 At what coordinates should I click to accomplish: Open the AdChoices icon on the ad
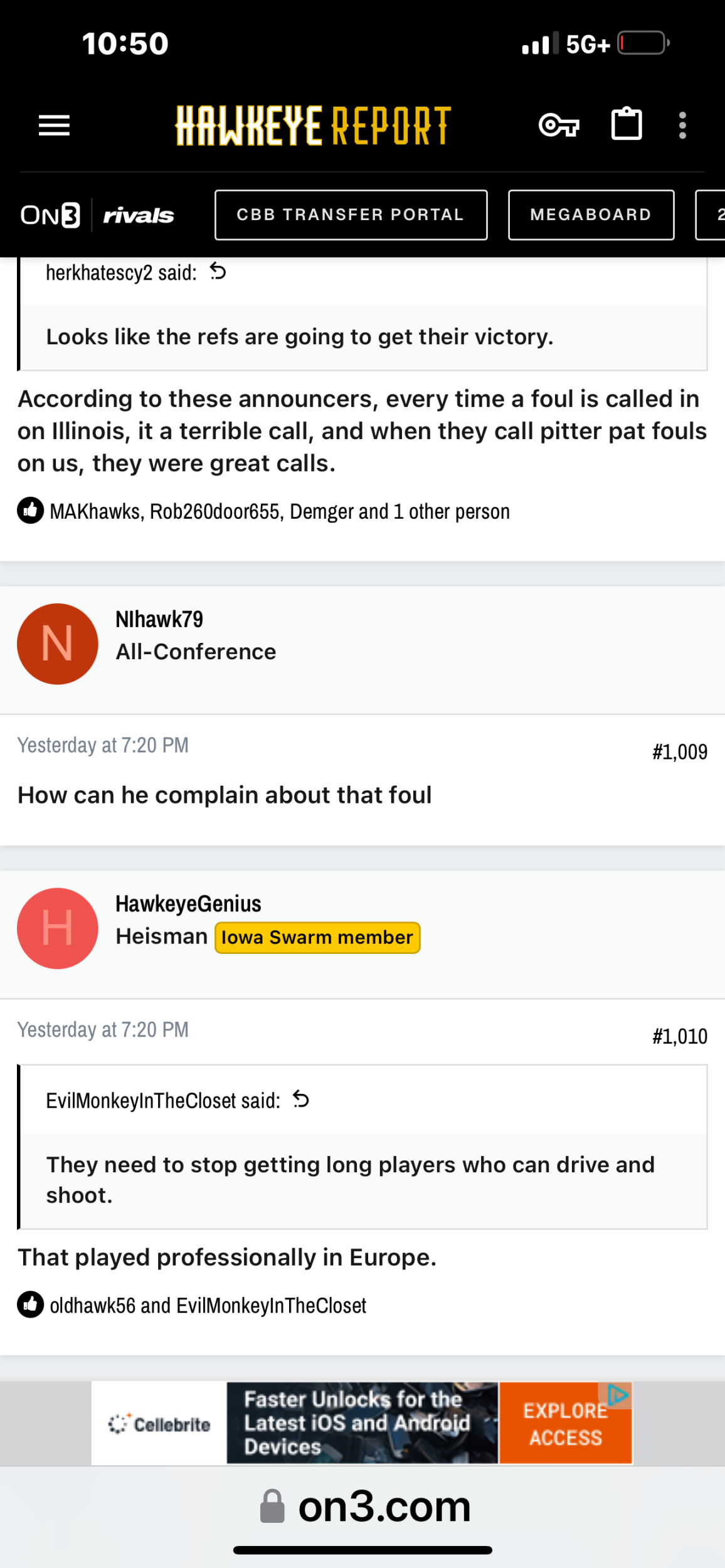pos(618,1395)
